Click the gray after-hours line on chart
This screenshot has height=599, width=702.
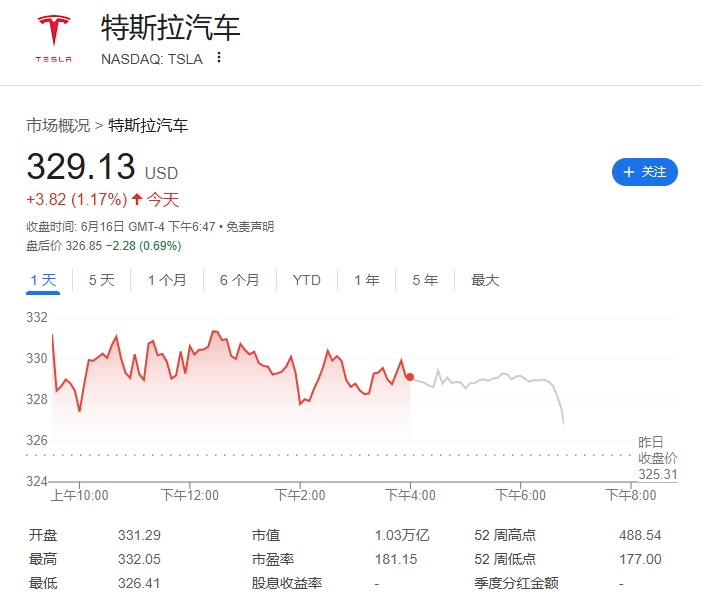click(x=487, y=381)
